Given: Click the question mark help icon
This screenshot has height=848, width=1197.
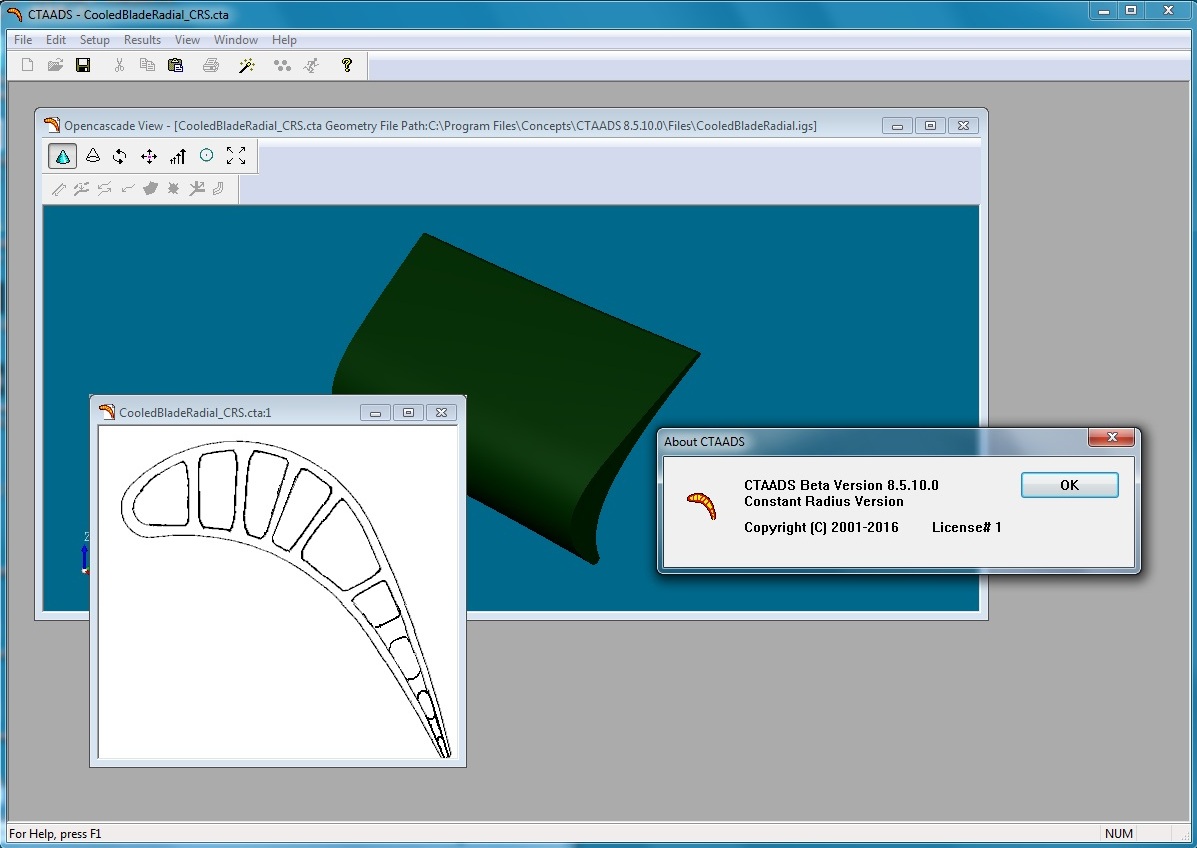Looking at the screenshot, I should [x=347, y=66].
